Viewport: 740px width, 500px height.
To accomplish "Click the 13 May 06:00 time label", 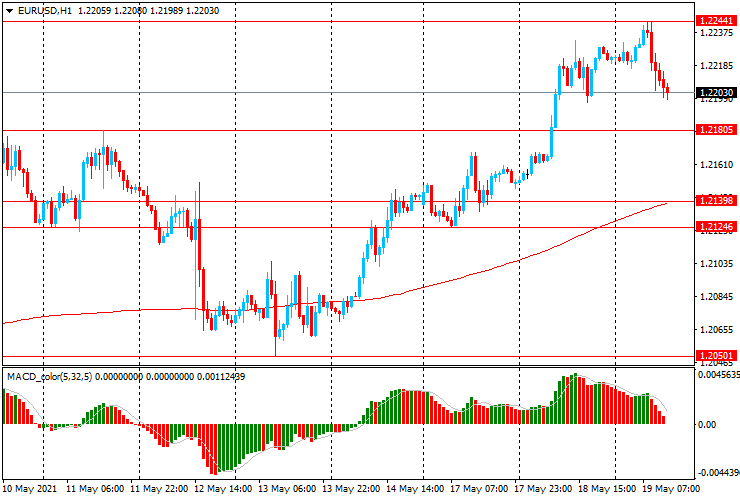I will click(287, 488).
